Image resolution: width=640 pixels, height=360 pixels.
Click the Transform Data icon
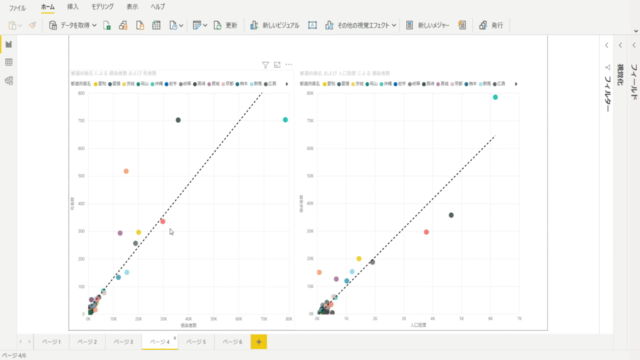point(197,25)
